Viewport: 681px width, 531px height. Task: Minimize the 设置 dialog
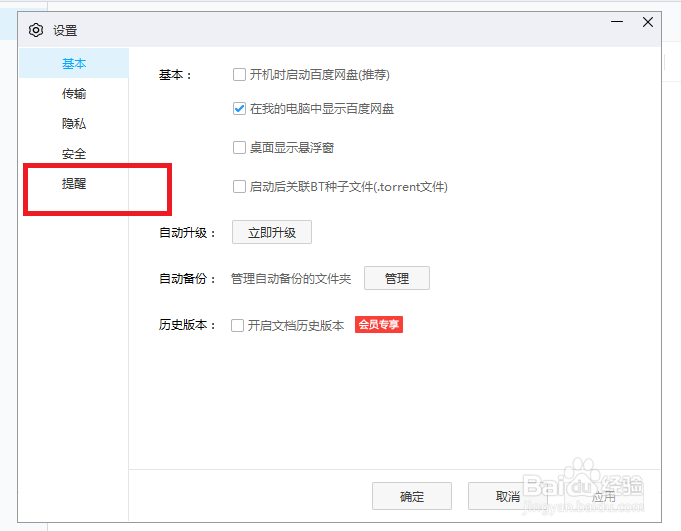[x=617, y=22]
